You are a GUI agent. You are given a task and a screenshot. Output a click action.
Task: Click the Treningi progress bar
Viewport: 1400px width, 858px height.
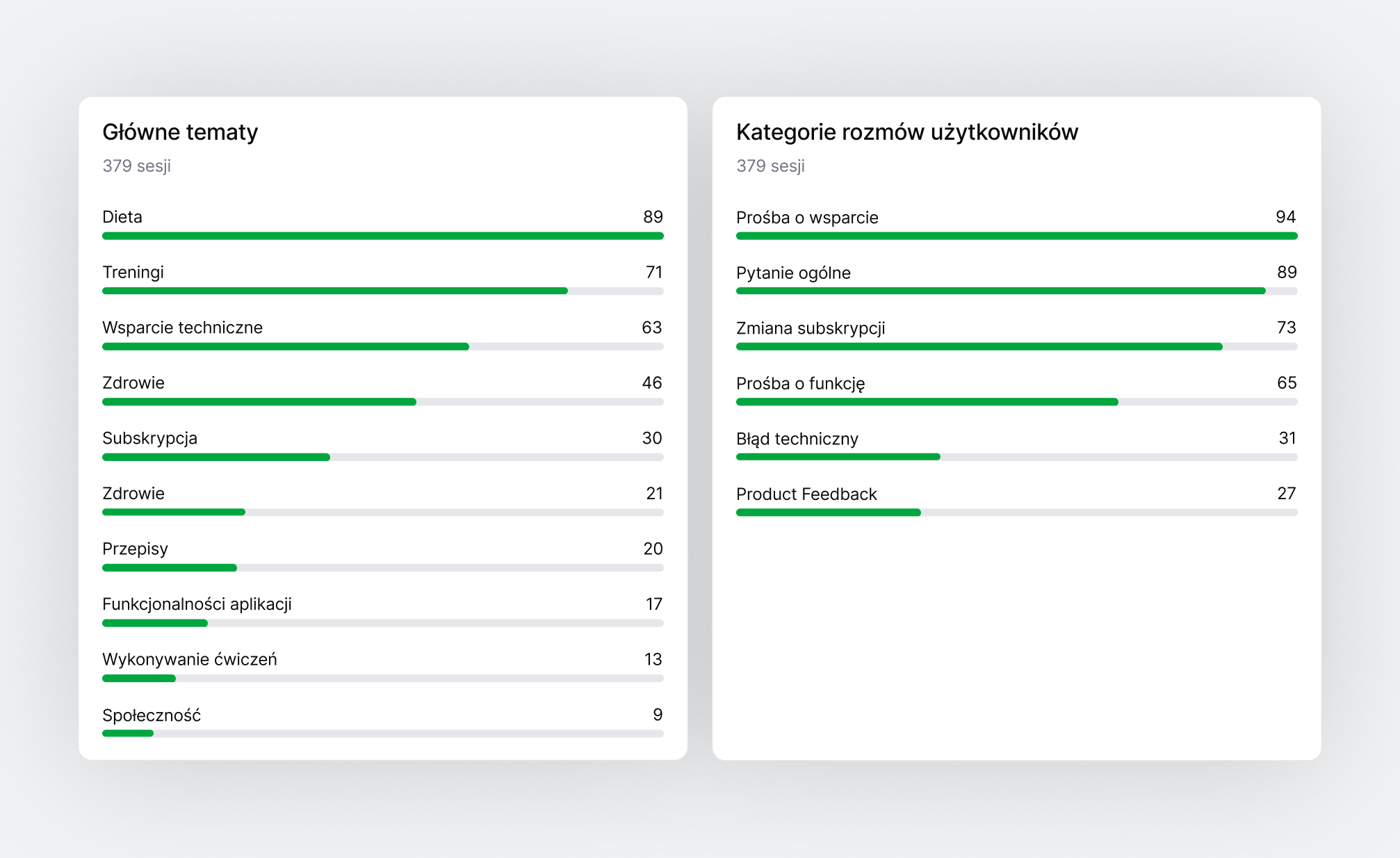382,291
